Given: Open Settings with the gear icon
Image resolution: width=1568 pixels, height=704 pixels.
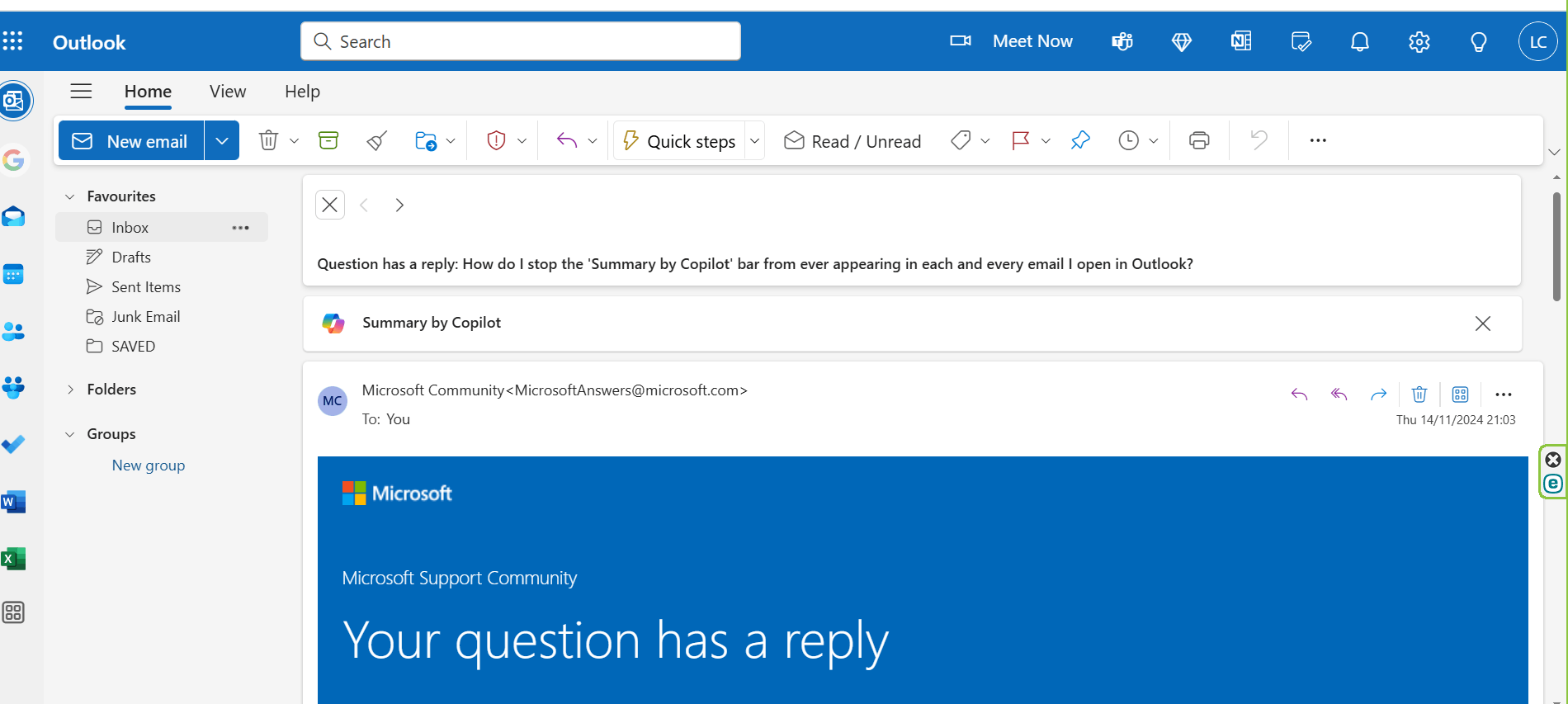Looking at the screenshot, I should click(1419, 42).
